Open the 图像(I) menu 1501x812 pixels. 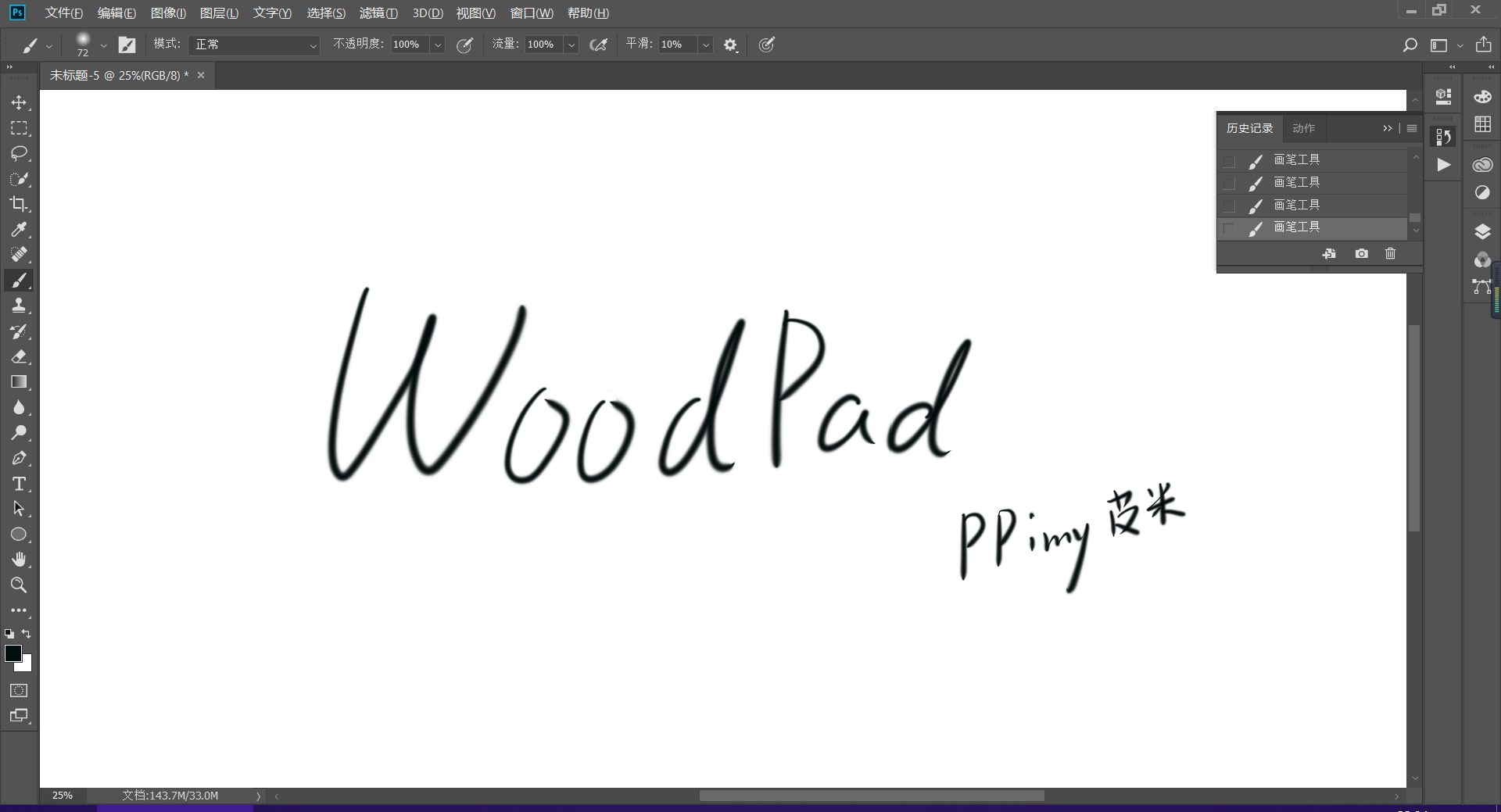[x=168, y=13]
